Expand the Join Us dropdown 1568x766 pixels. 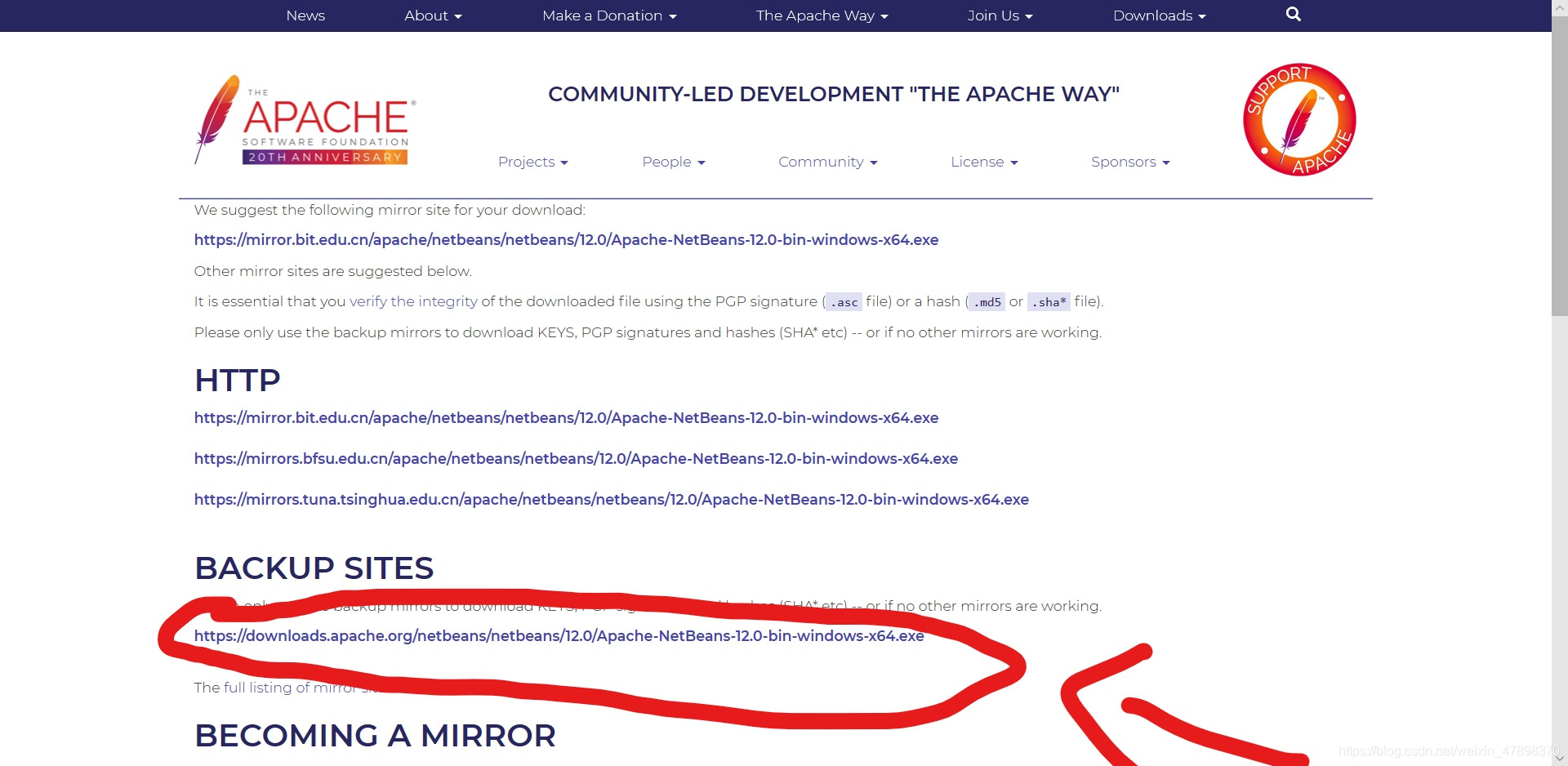[x=1000, y=16]
